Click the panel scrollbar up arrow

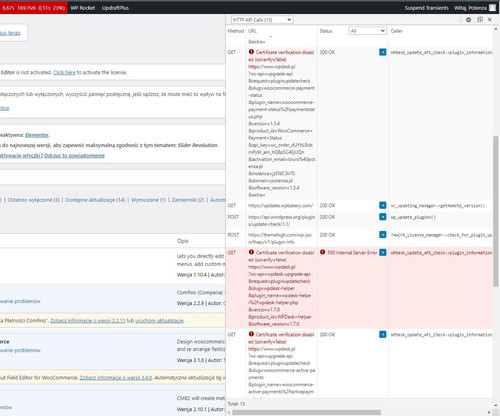pos(496,29)
